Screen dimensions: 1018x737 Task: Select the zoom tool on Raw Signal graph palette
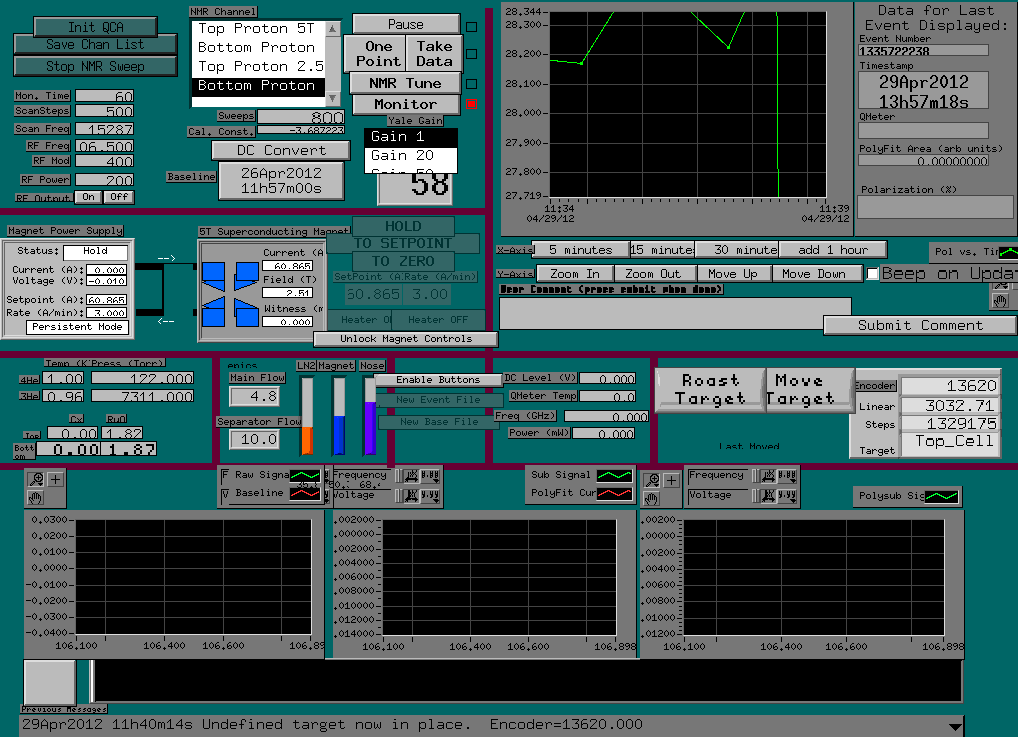[x=36, y=479]
